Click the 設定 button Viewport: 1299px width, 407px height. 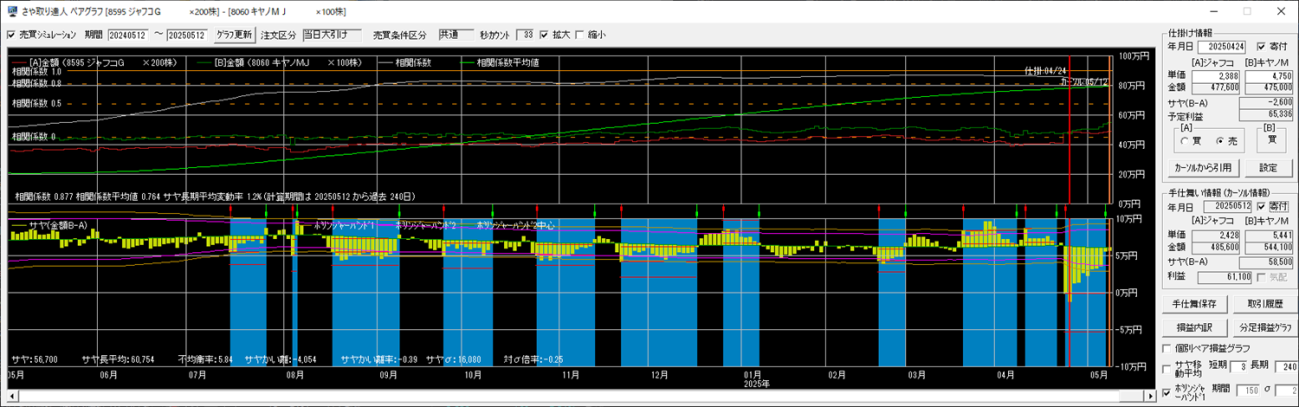click(1267, 167)
